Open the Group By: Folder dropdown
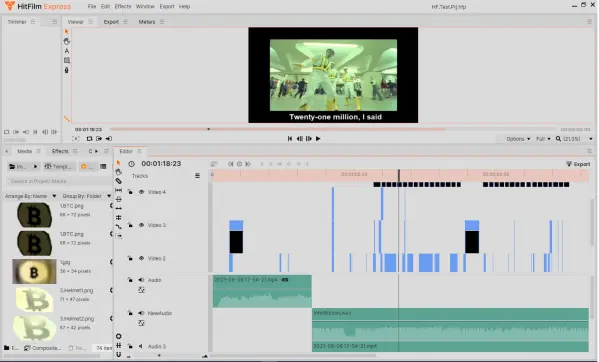Screen dimensions: 599x362 (x=86, y=196)
